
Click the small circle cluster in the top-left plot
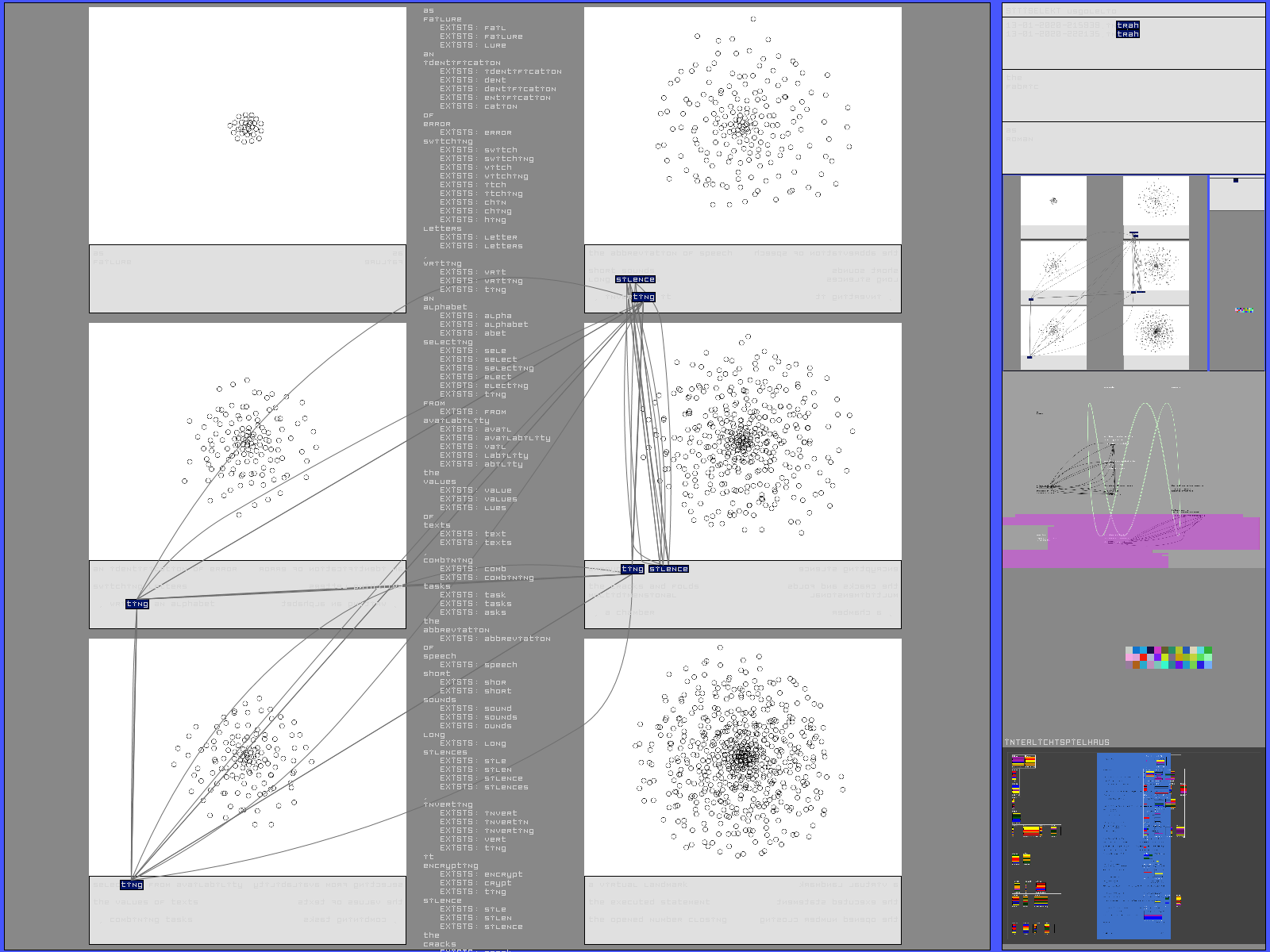click(x=247, y=127)
